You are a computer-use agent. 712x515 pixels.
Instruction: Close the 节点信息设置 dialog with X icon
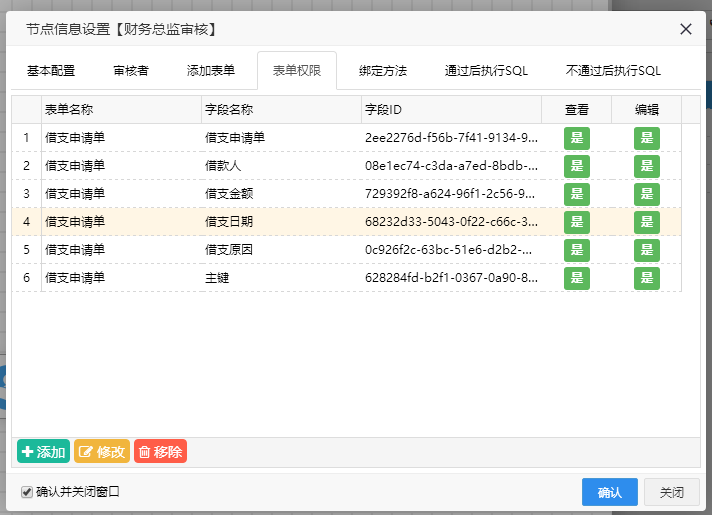point(686,29)
